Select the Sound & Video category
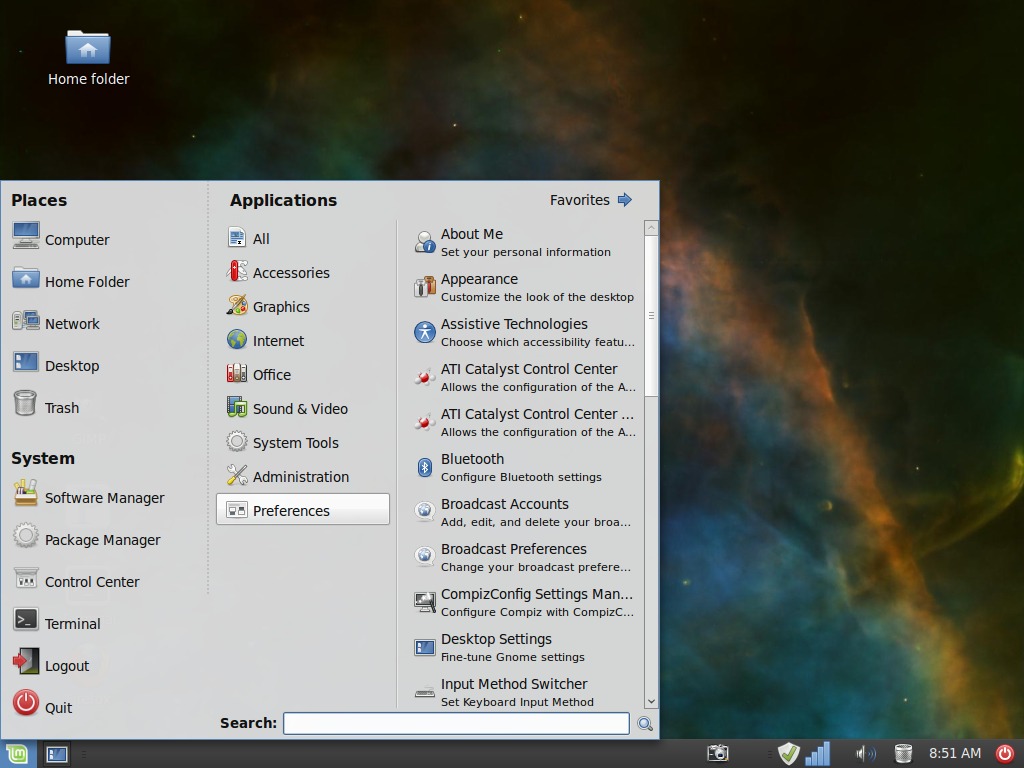 click(x=302, y=408)
